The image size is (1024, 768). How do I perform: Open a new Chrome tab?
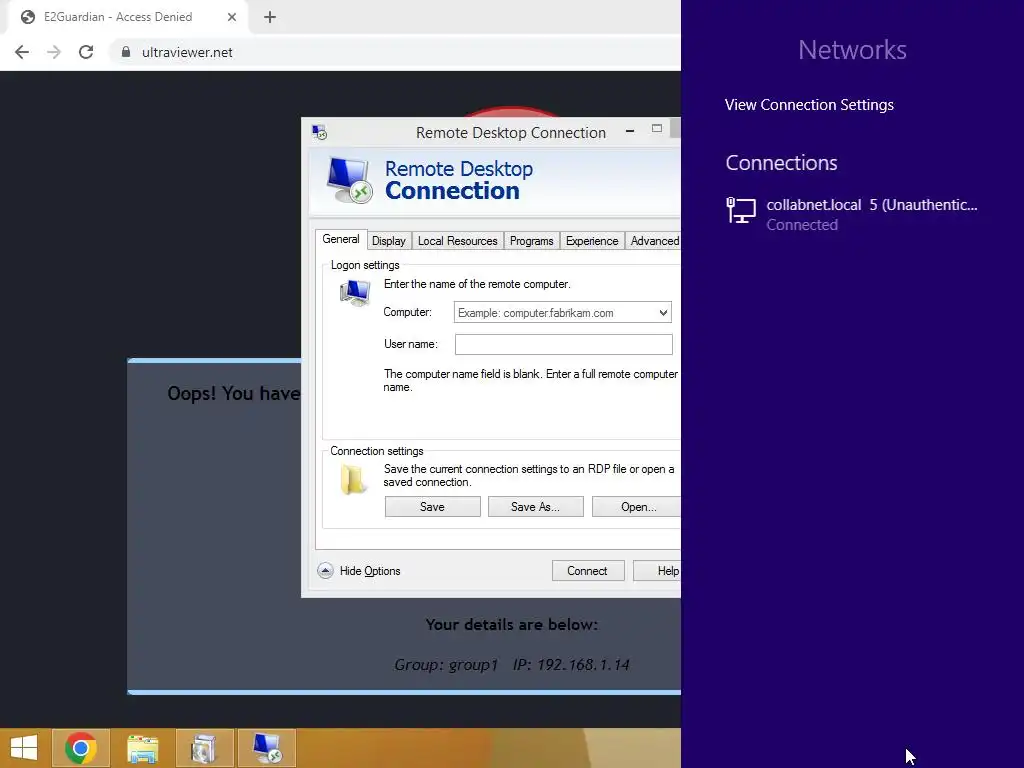coord(270,17)
